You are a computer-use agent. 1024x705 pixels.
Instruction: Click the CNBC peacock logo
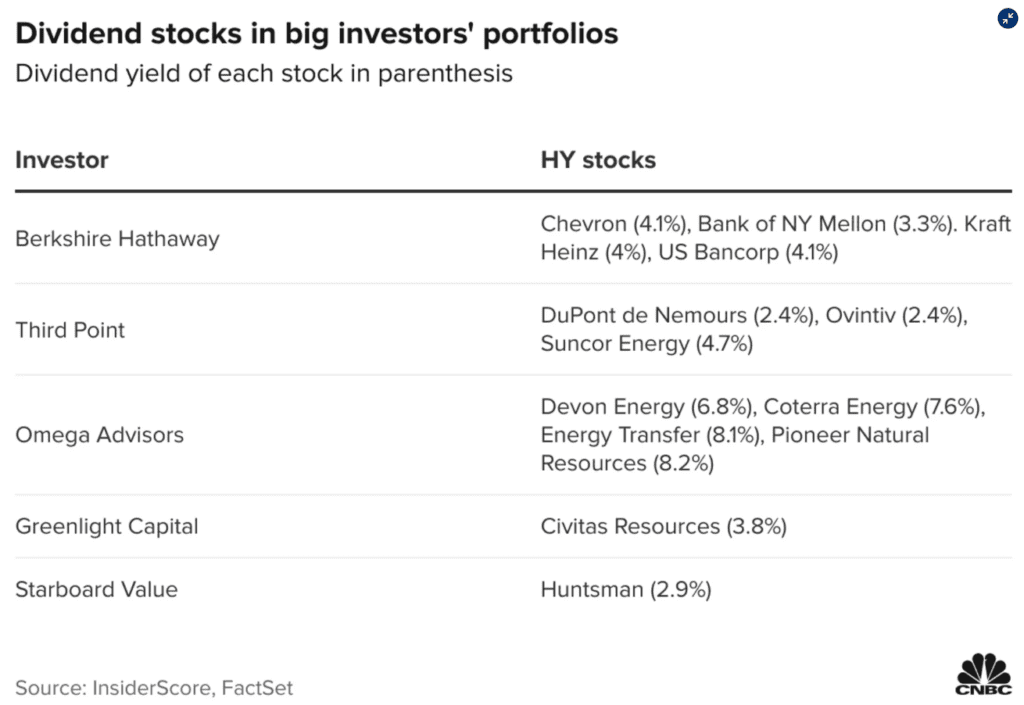point(983,673)
